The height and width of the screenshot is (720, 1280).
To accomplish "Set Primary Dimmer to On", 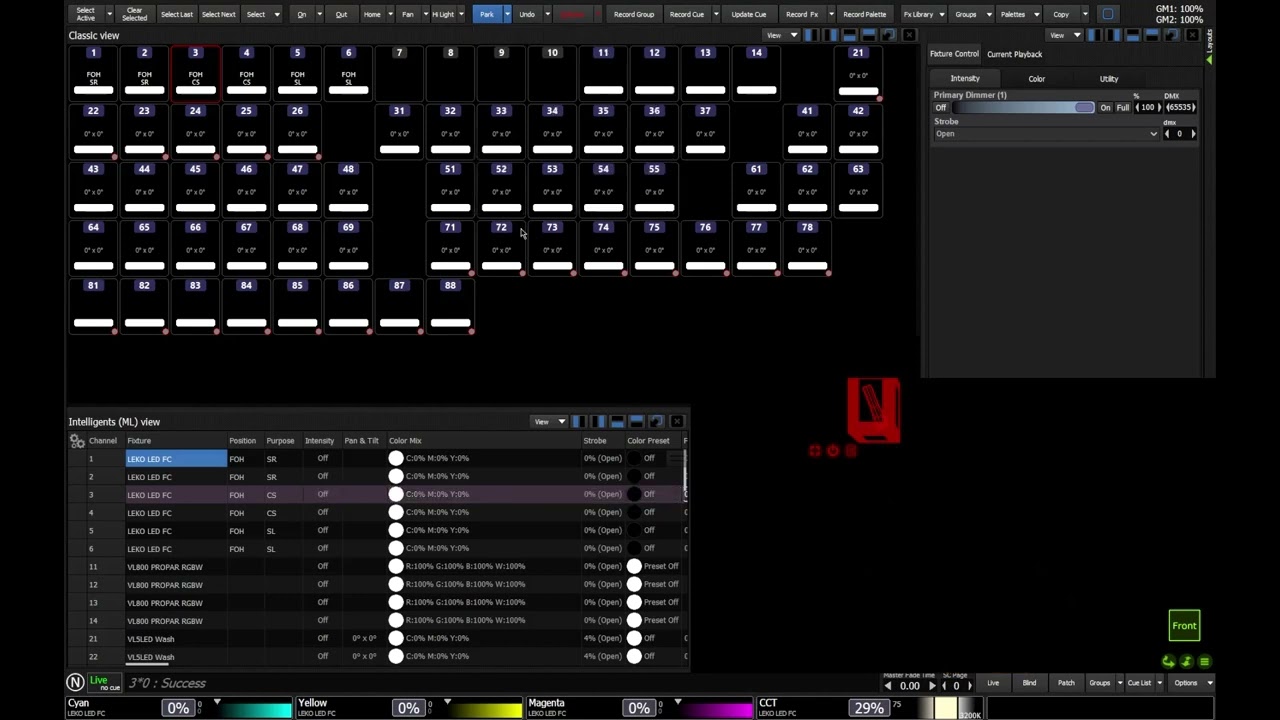I will click(x=1105, y=107).
